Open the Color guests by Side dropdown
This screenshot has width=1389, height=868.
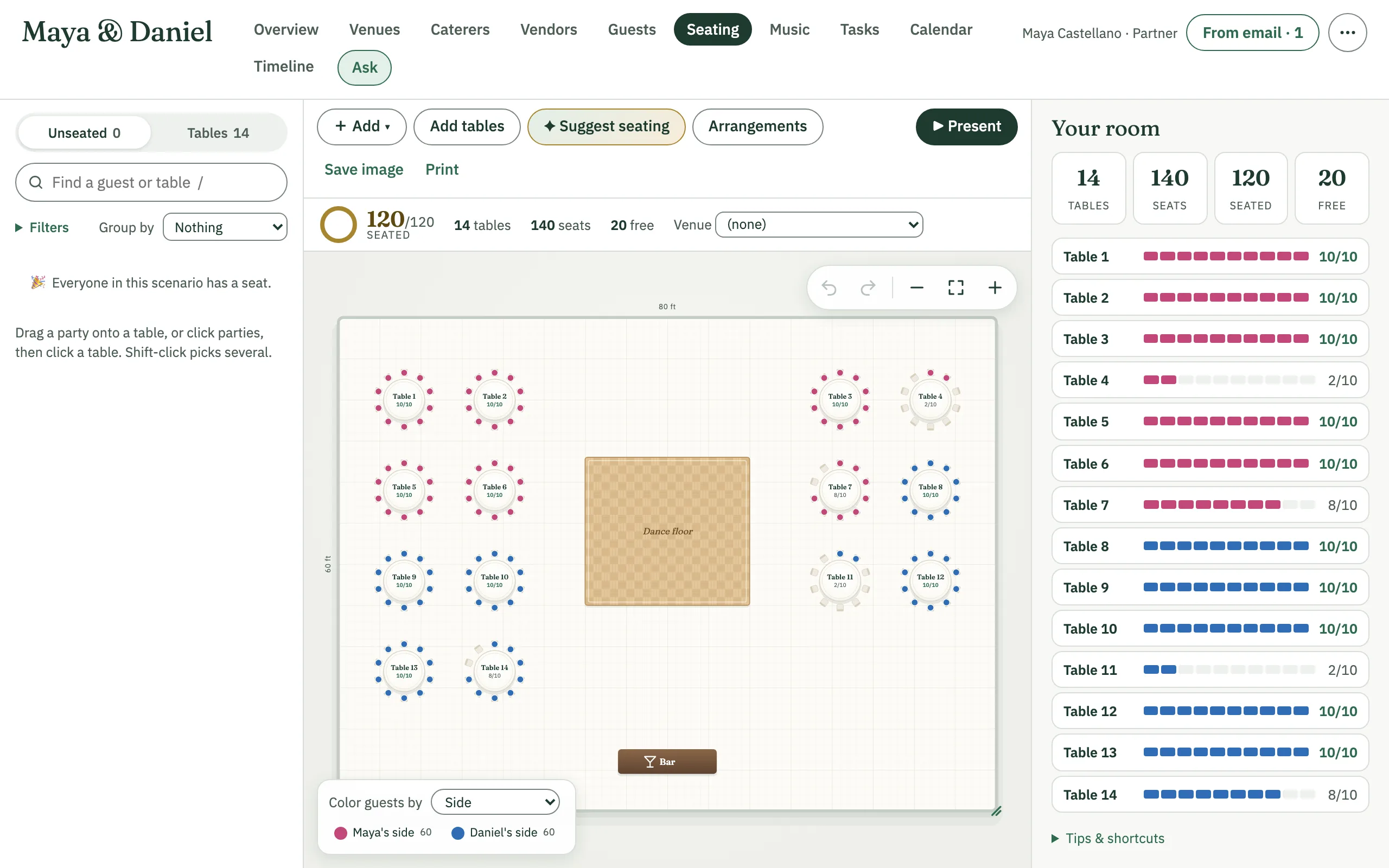click(495, 802)
